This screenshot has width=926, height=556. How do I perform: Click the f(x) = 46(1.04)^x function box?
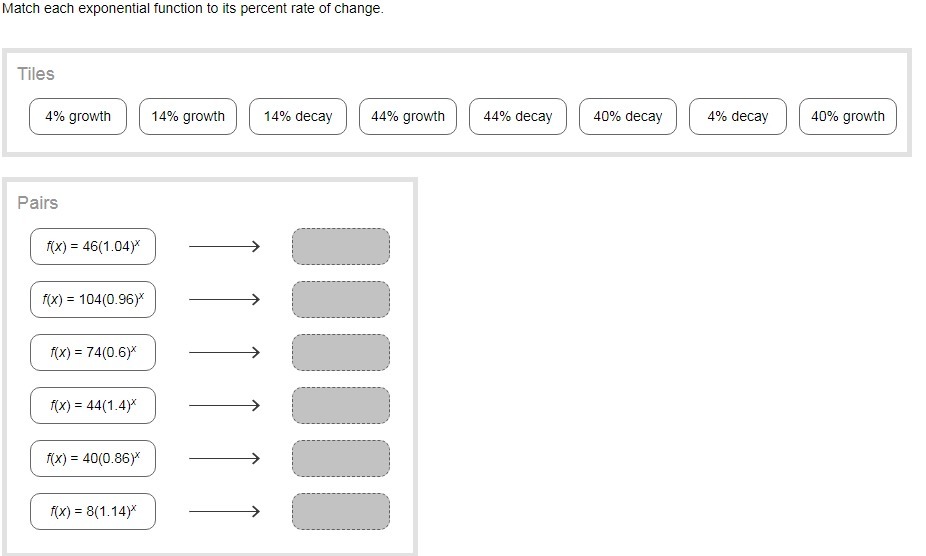[x=93, y=246]
